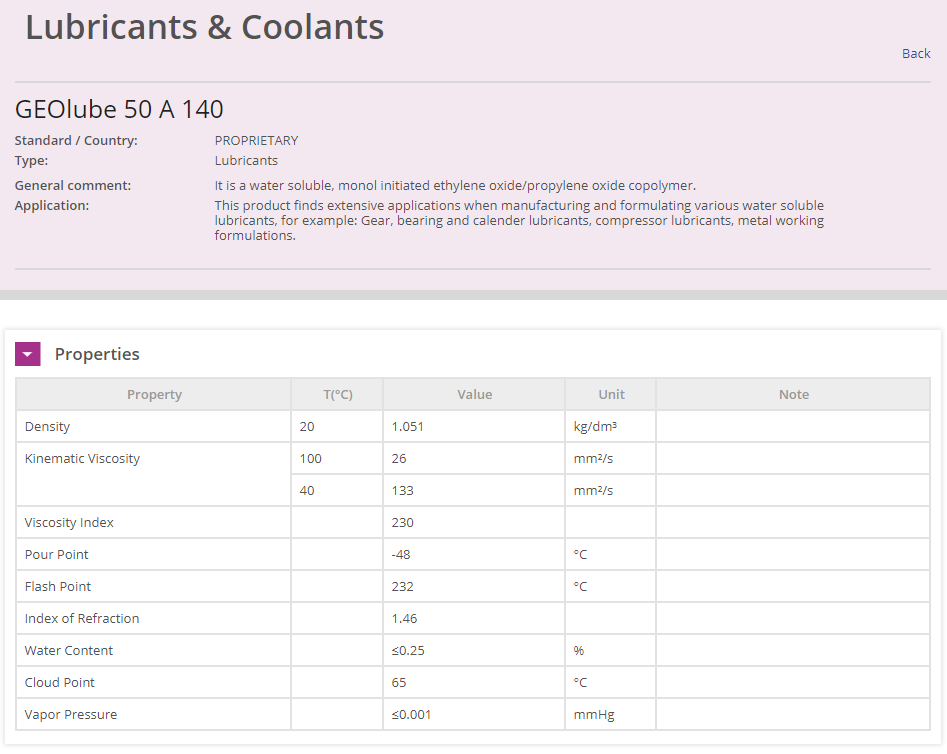
Task: Click the Note column header
Action: click(x=793, y=395)
